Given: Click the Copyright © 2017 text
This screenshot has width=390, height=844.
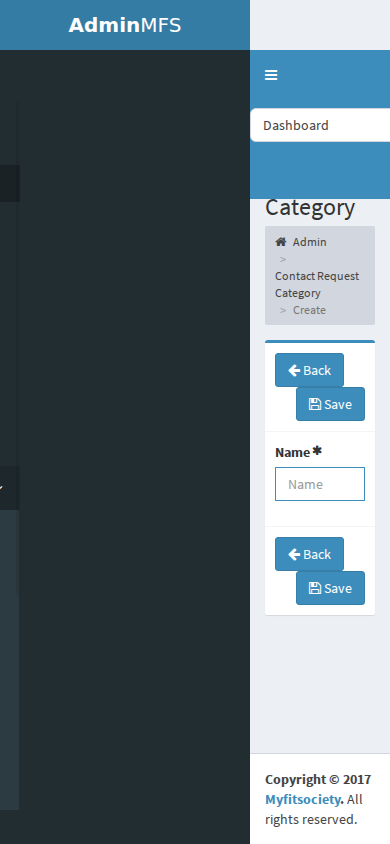Looking at the screenshot, I should click(x=318, y=779).
